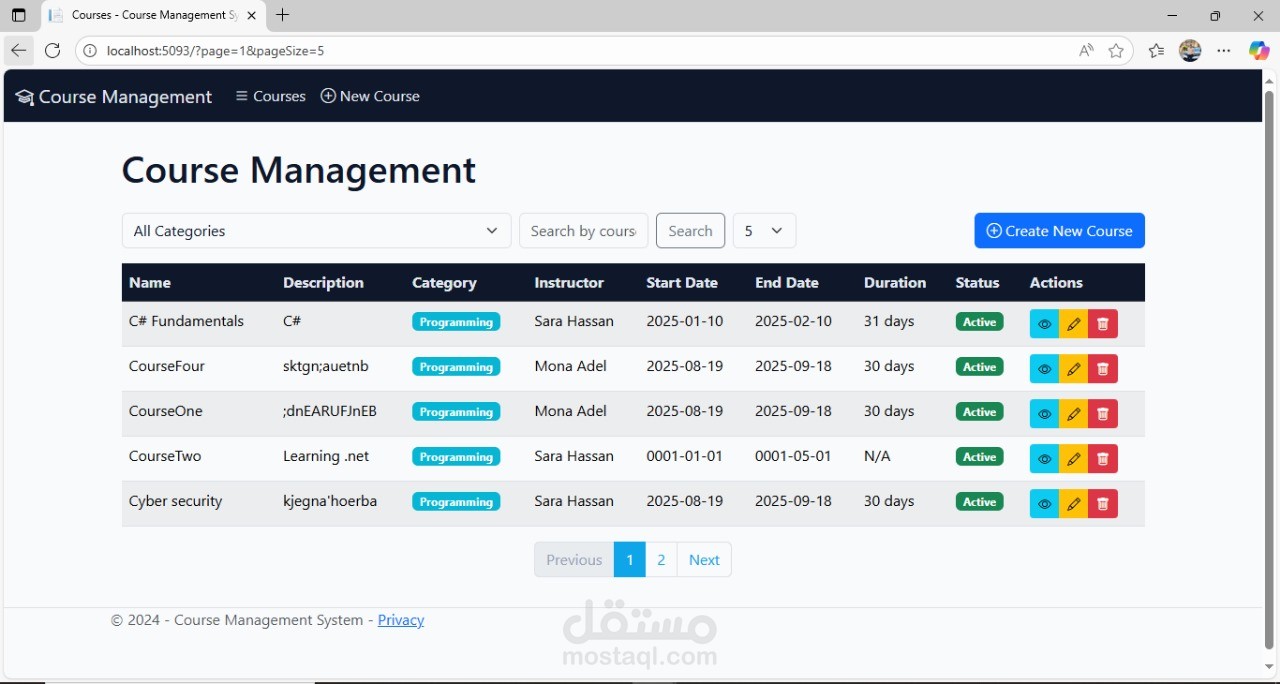Open browser Settings and more menu

coord(1224,51)
